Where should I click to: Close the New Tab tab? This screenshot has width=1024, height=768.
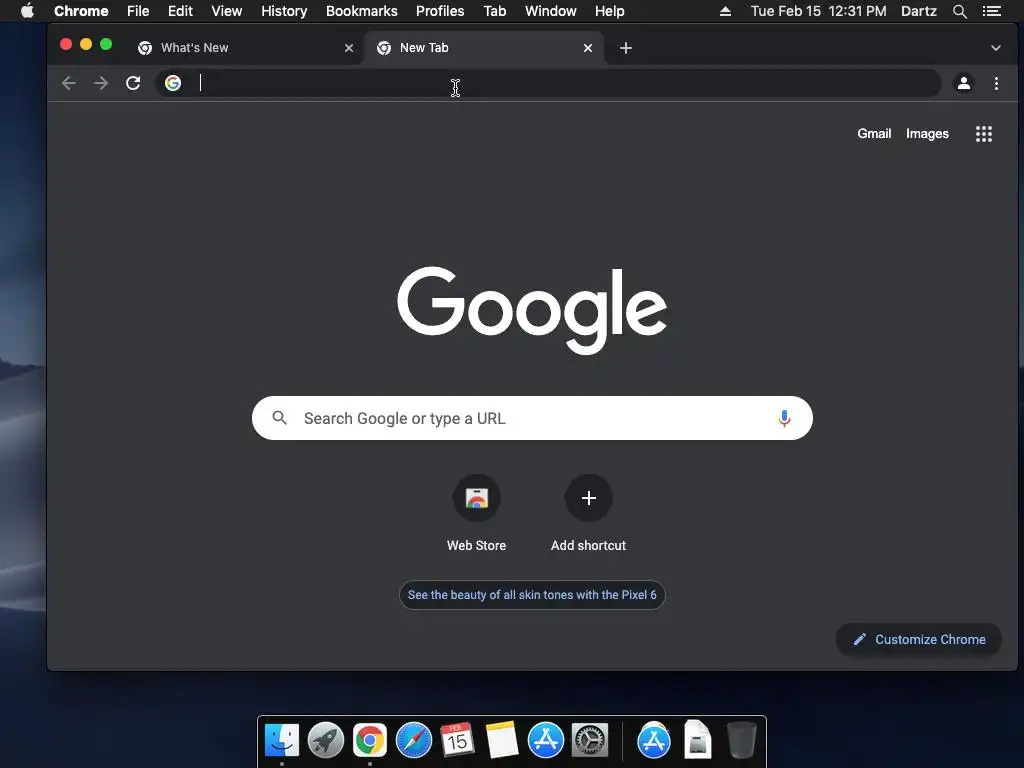click(588, 48)
